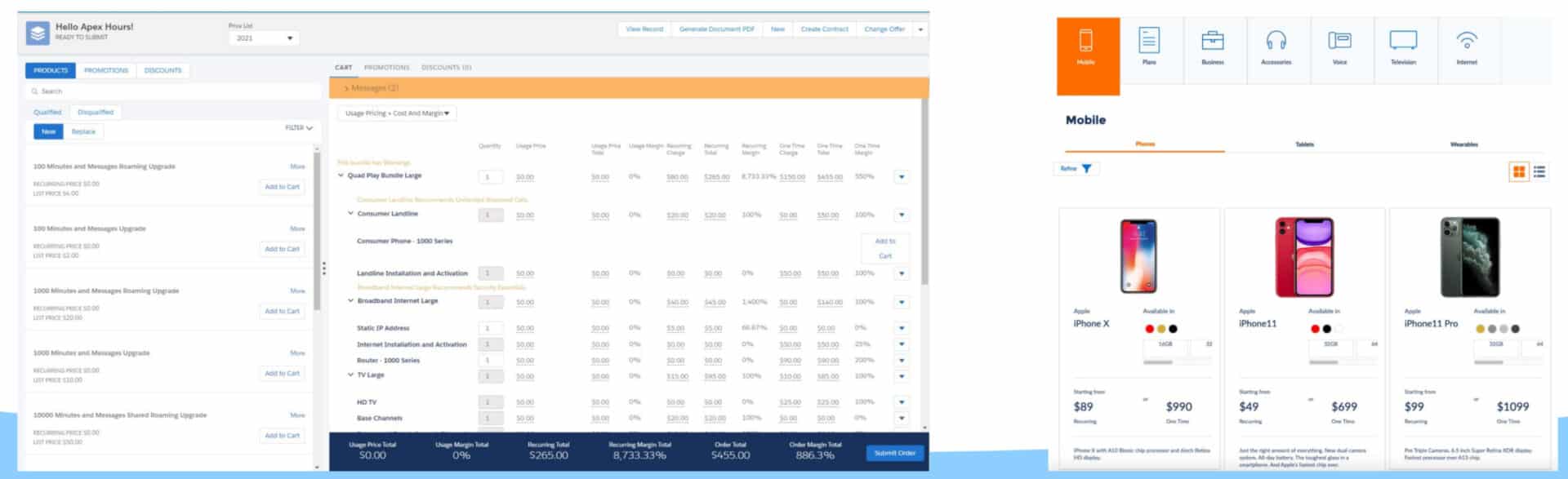
Task: Pick the red color for iPhone X
Action: [x=1149, y=329]
